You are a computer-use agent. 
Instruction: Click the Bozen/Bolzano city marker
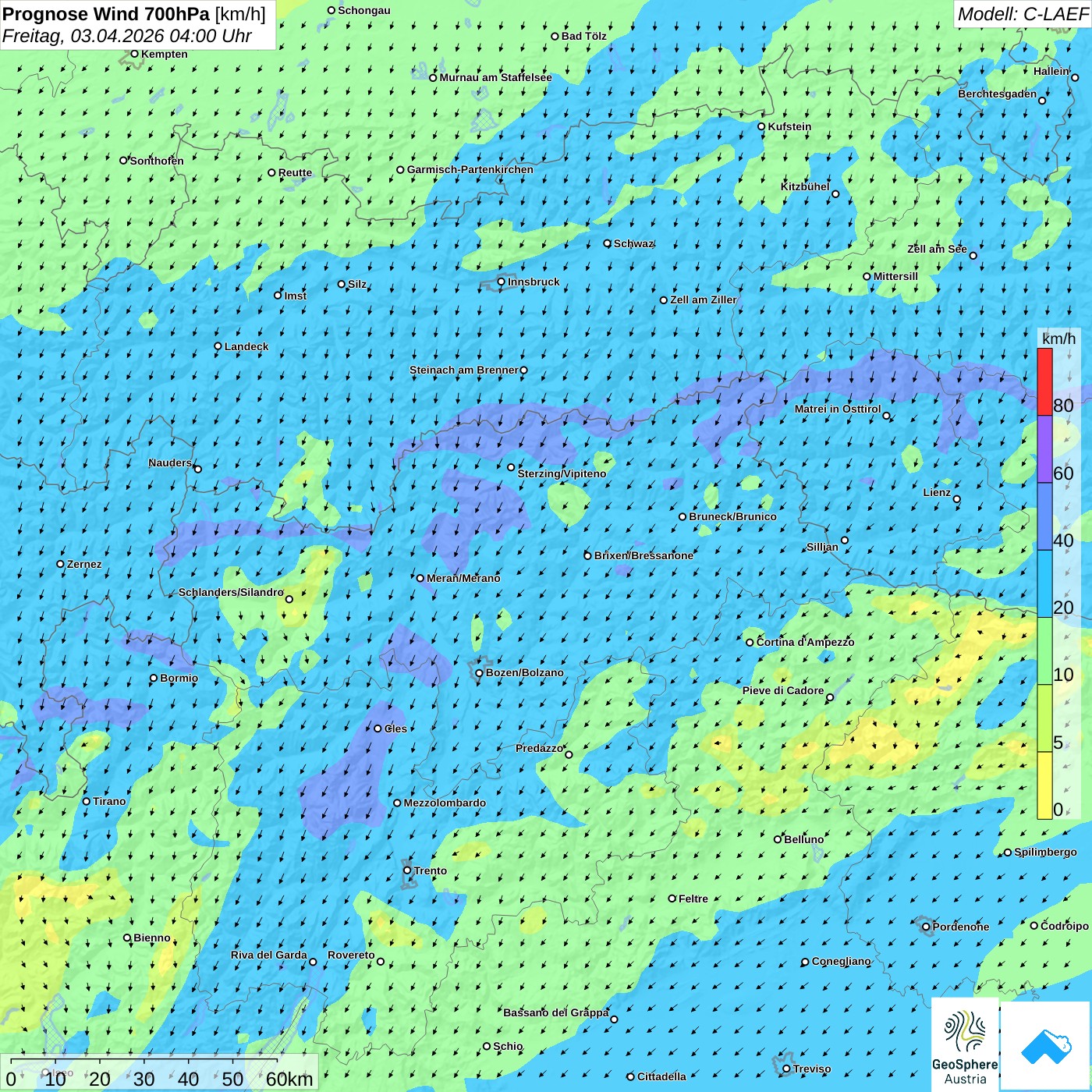pos(480,672)
